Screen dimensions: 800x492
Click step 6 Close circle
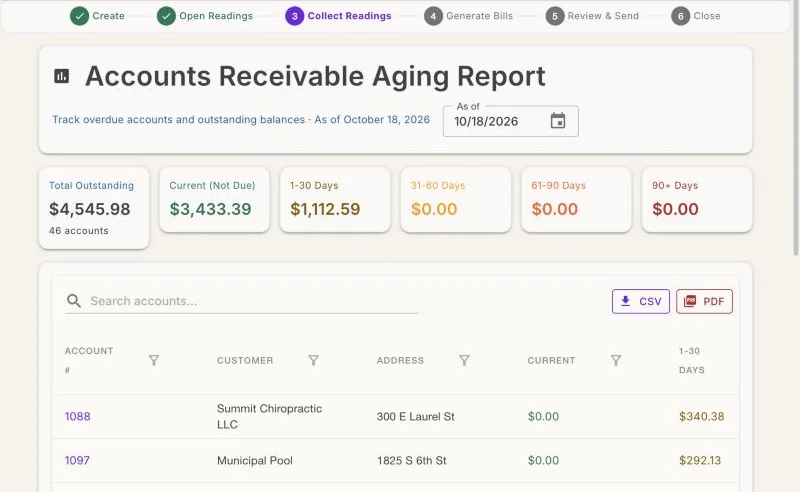pos(680,16)
